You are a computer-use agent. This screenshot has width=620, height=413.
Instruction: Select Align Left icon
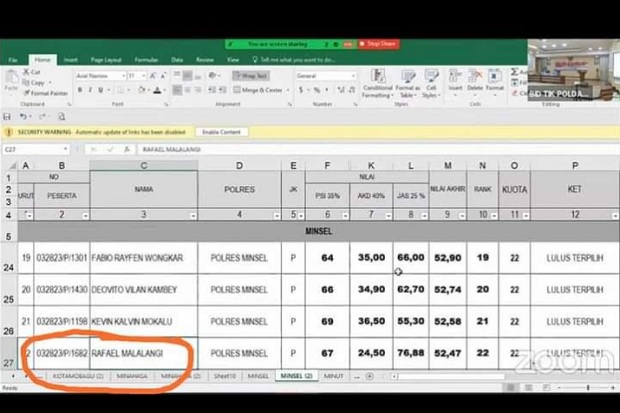click(177, 90)
